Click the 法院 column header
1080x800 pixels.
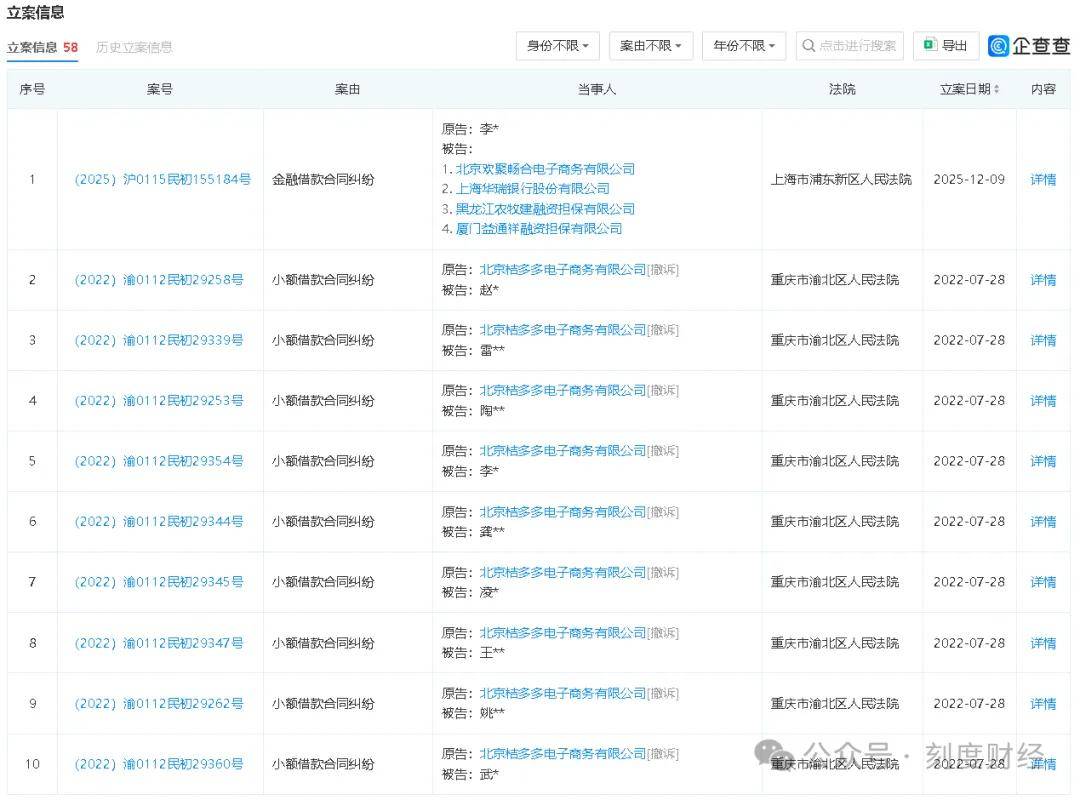pos(842,89)
